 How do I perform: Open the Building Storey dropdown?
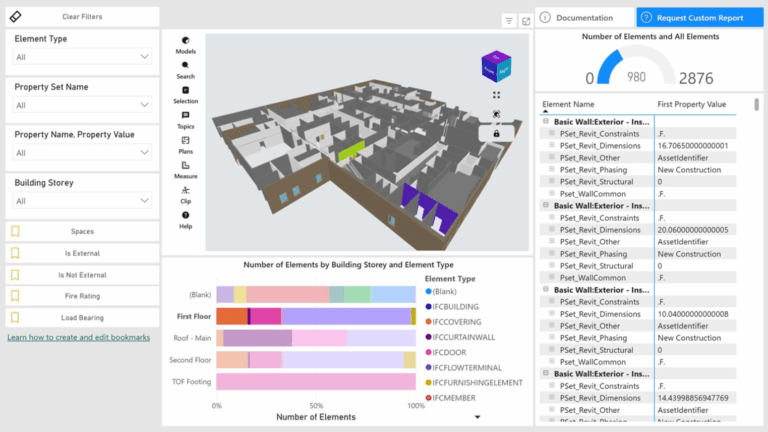(82, 201)
